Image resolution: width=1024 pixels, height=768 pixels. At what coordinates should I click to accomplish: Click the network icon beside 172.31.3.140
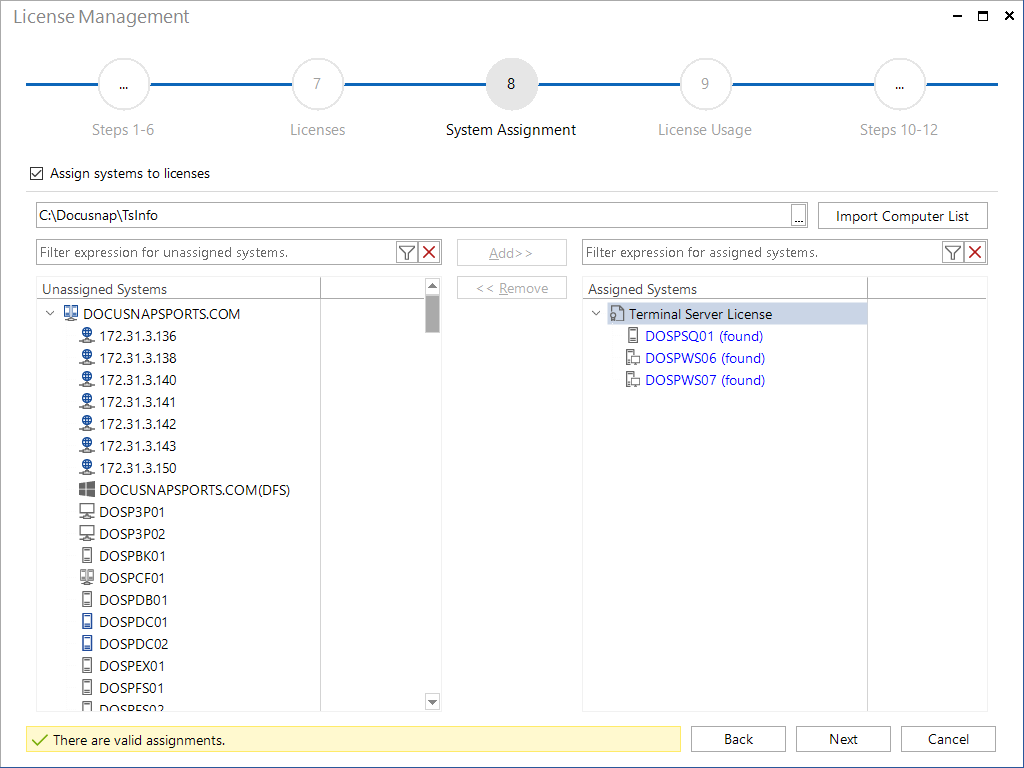[x=87, y=379]
